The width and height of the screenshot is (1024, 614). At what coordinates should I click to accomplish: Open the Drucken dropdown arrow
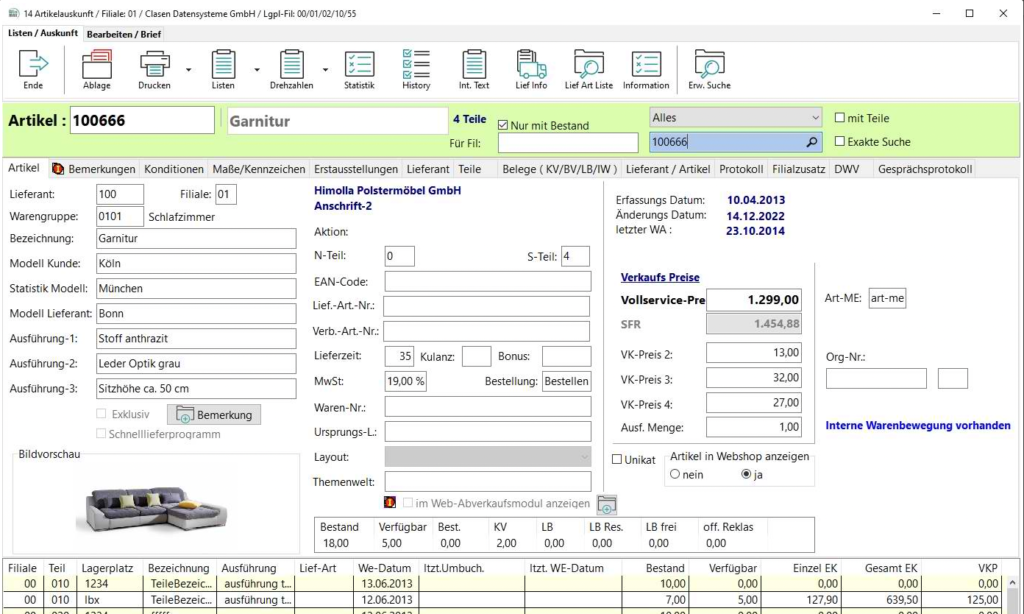188,69
